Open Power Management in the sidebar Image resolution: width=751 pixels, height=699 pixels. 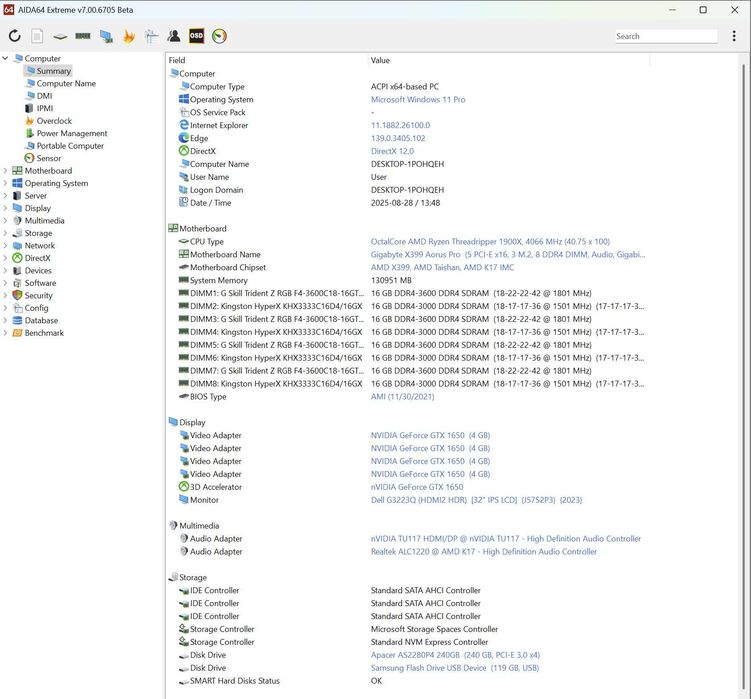pos(66,133)
